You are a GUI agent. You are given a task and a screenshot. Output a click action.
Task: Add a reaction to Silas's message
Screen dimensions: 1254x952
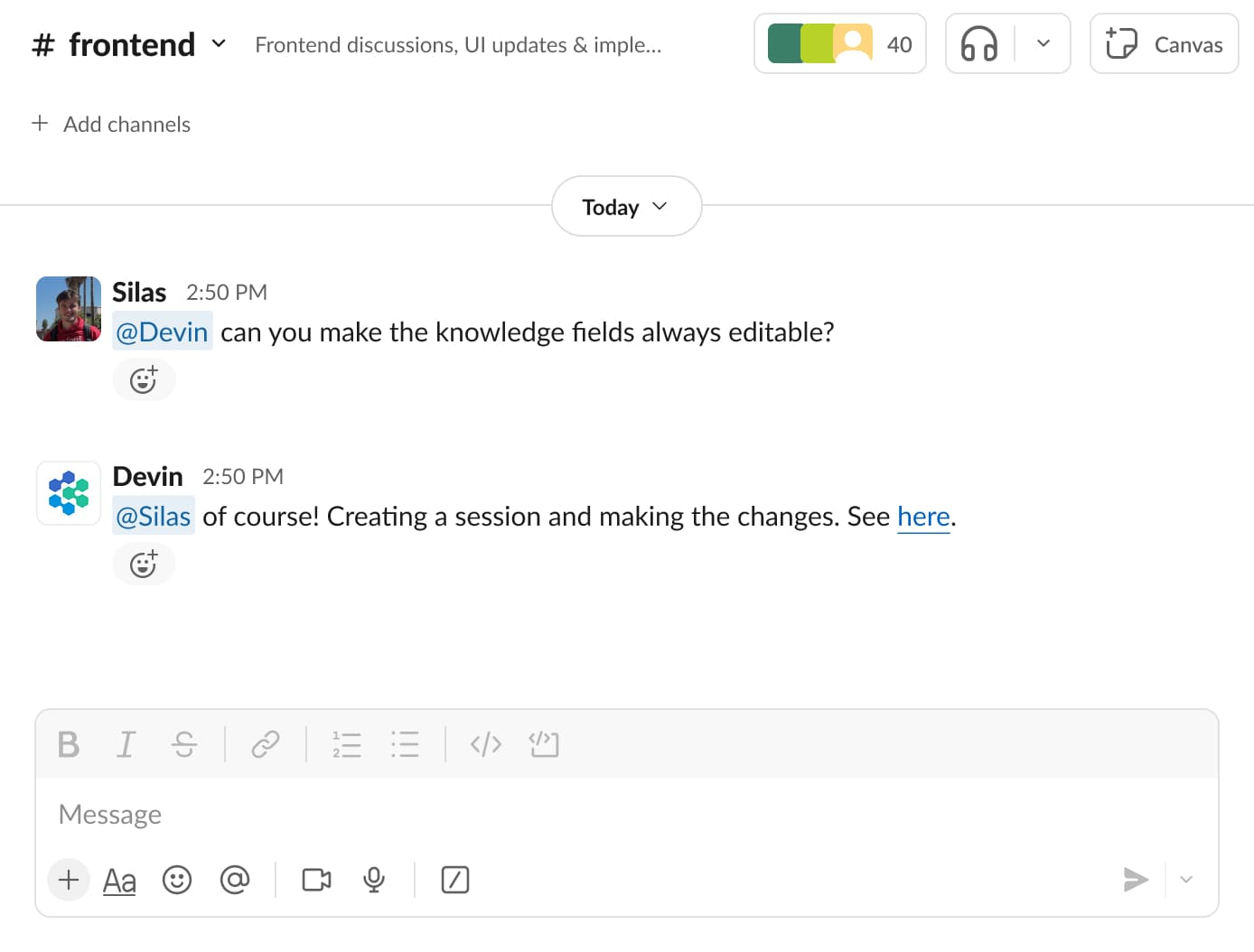point(144,379)
